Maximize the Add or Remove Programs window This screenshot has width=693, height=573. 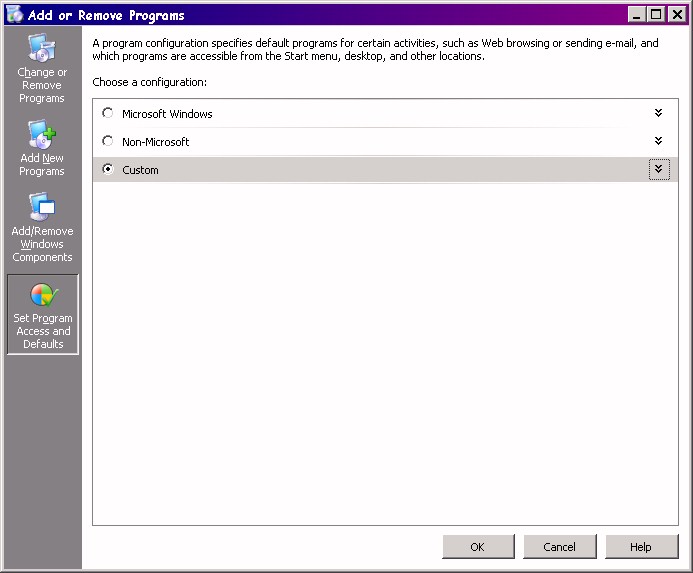[x=656, y=15]
